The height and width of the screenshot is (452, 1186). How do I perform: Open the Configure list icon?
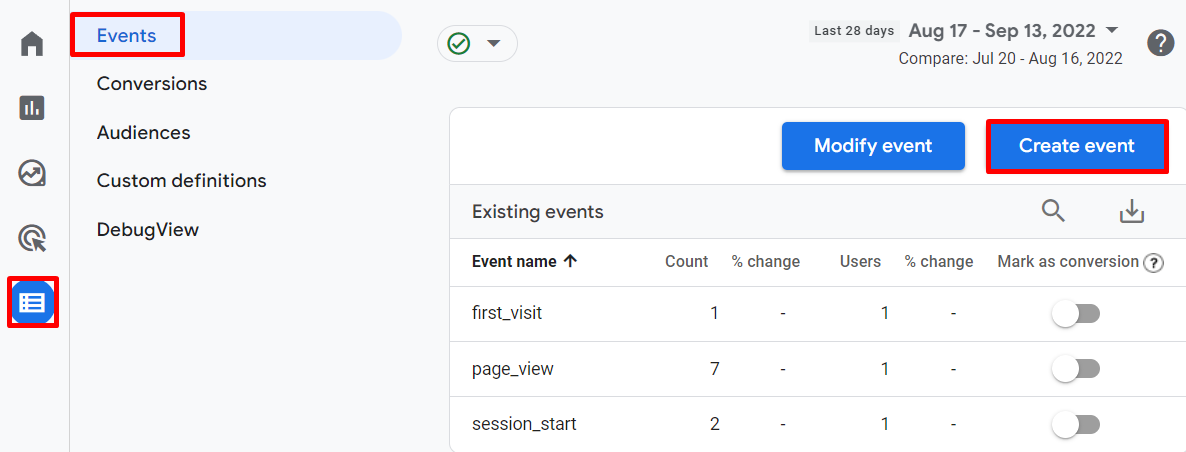[33, 302]
